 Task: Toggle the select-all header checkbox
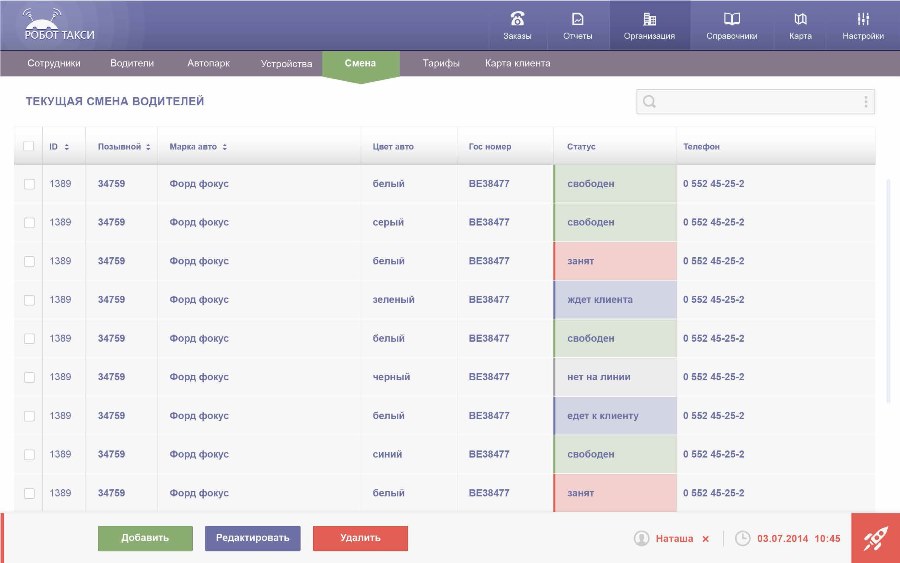28,146
